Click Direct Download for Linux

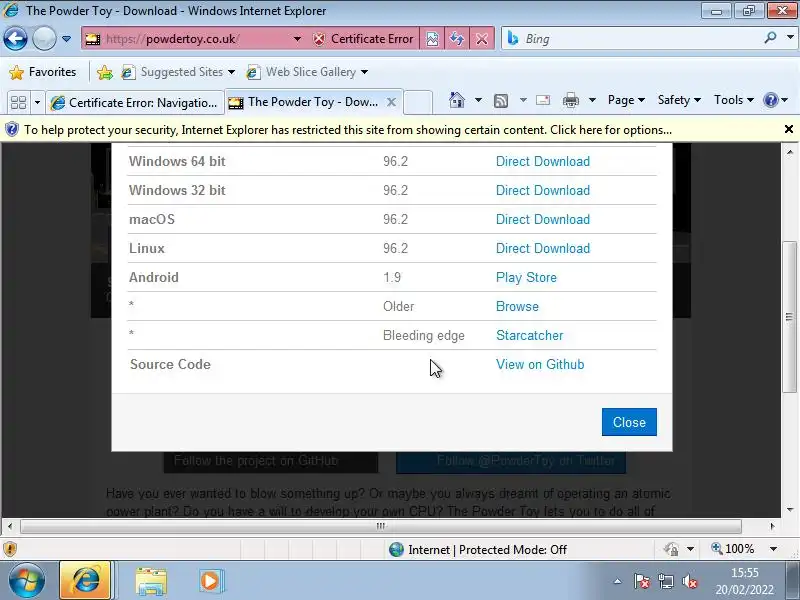click(543, 248)
